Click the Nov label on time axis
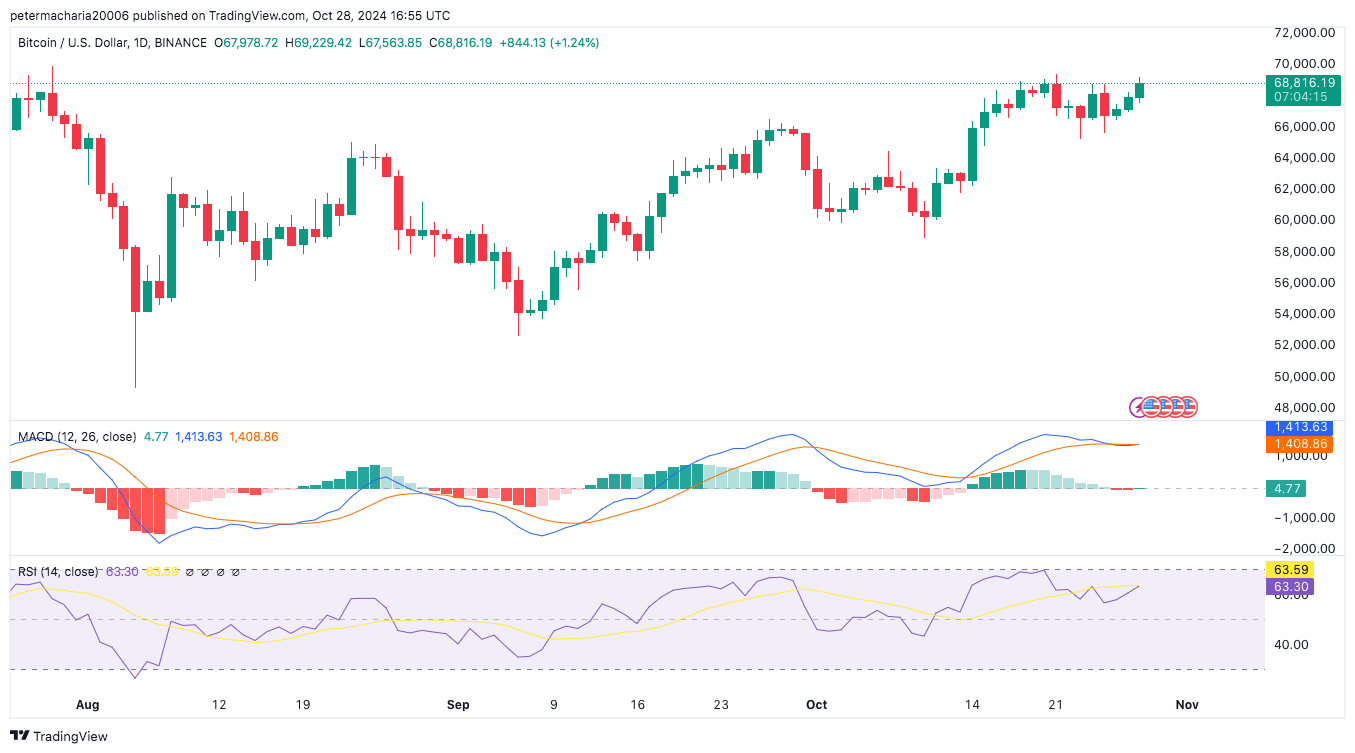This screenshot has width=1355, height=753. (x=1187, y=704)
